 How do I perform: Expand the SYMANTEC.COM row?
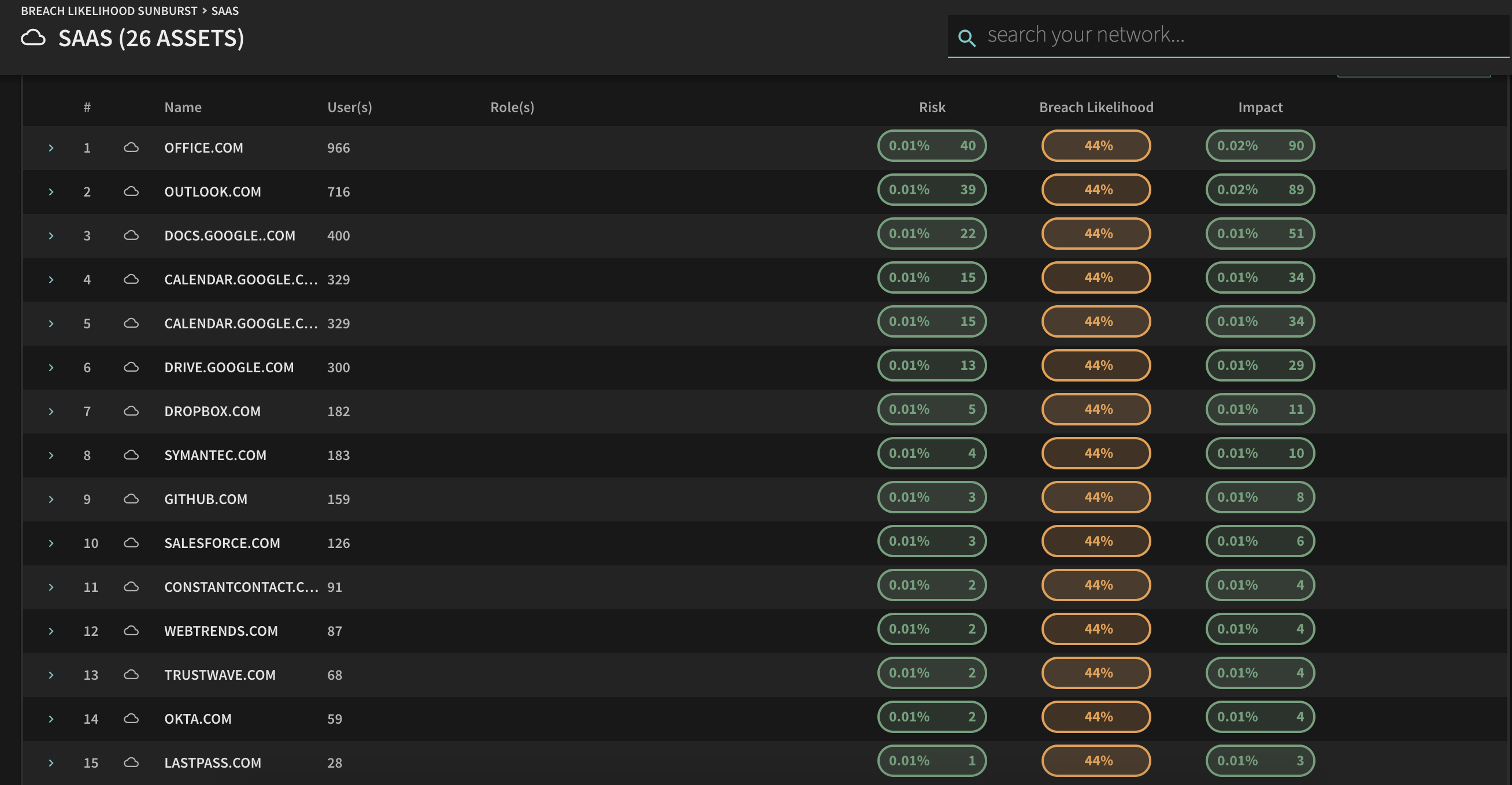point(51,456)
